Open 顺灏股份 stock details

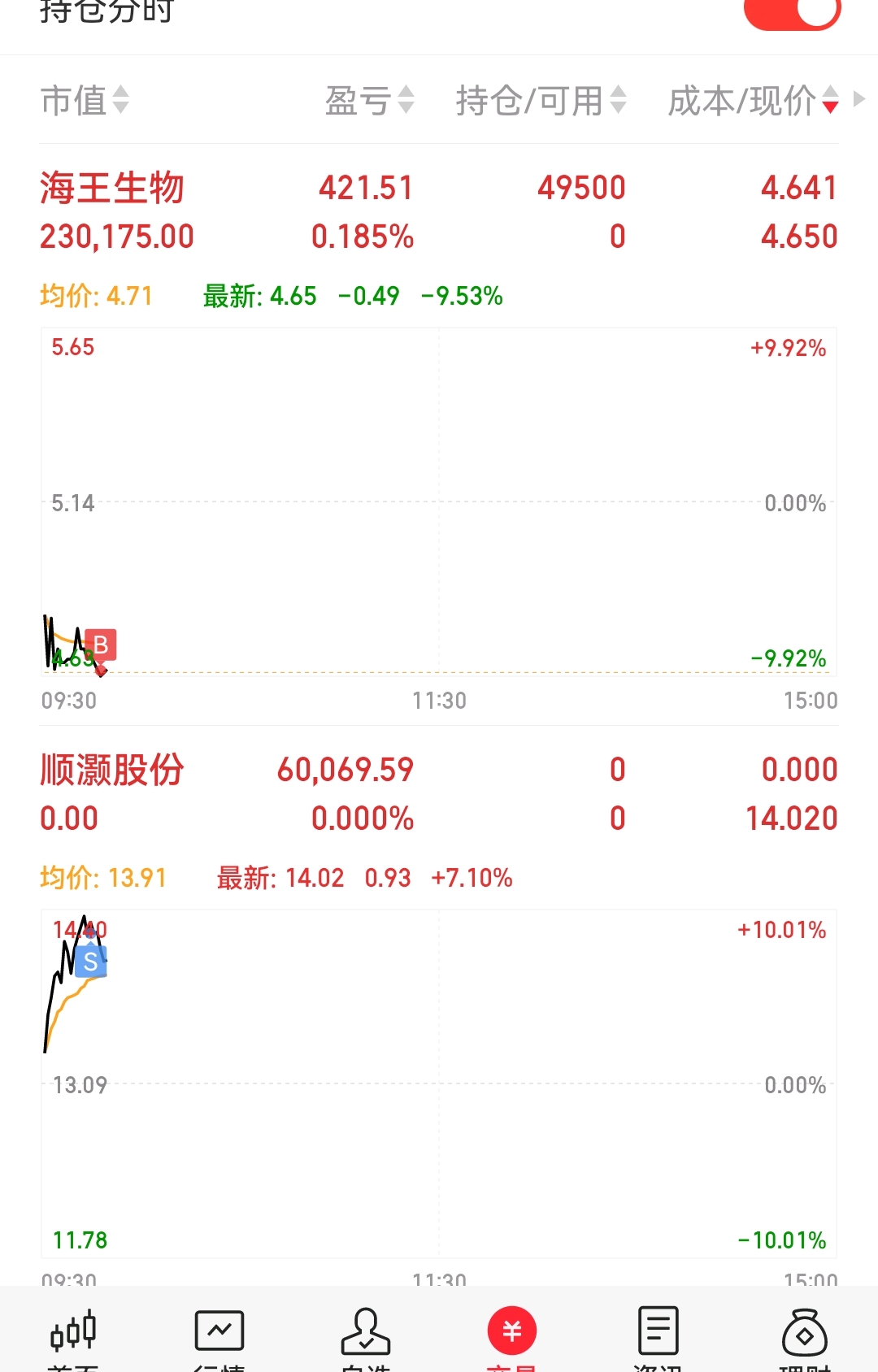(112, 770)
